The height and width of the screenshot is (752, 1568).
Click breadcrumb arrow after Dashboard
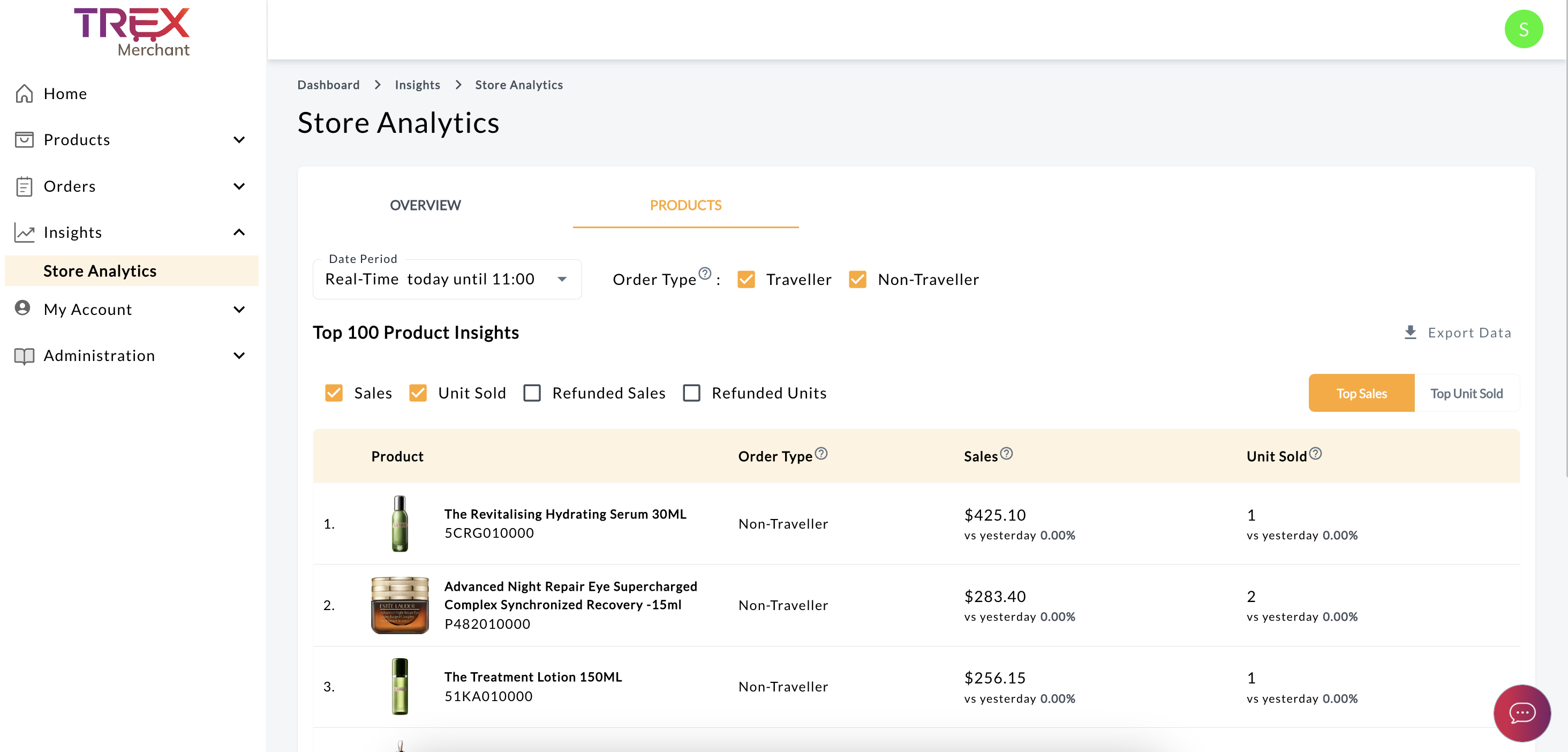[378, 85]
